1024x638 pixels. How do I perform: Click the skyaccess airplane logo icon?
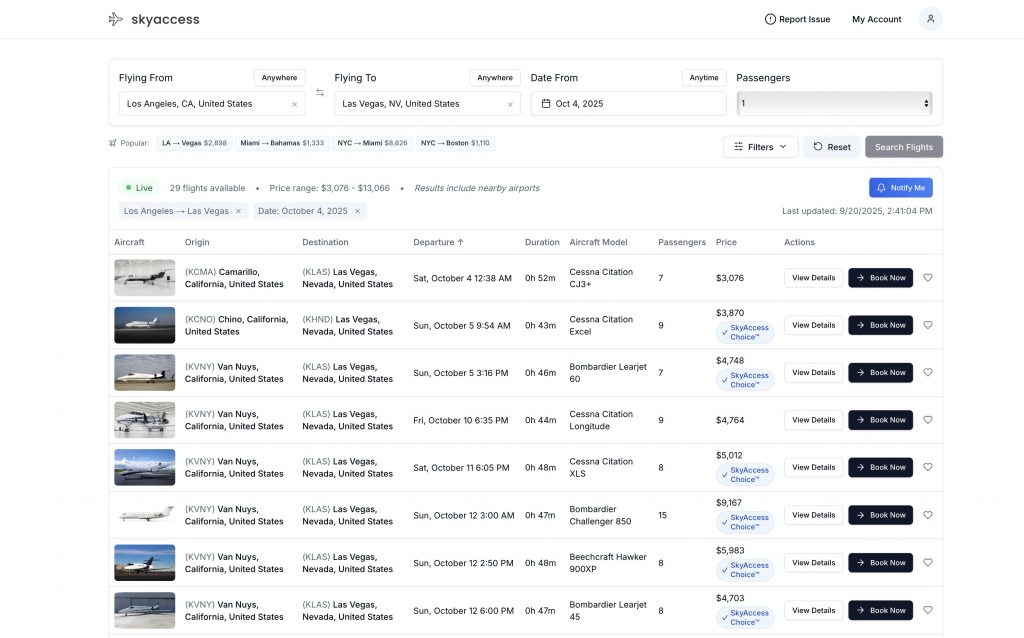pos(116,19)
